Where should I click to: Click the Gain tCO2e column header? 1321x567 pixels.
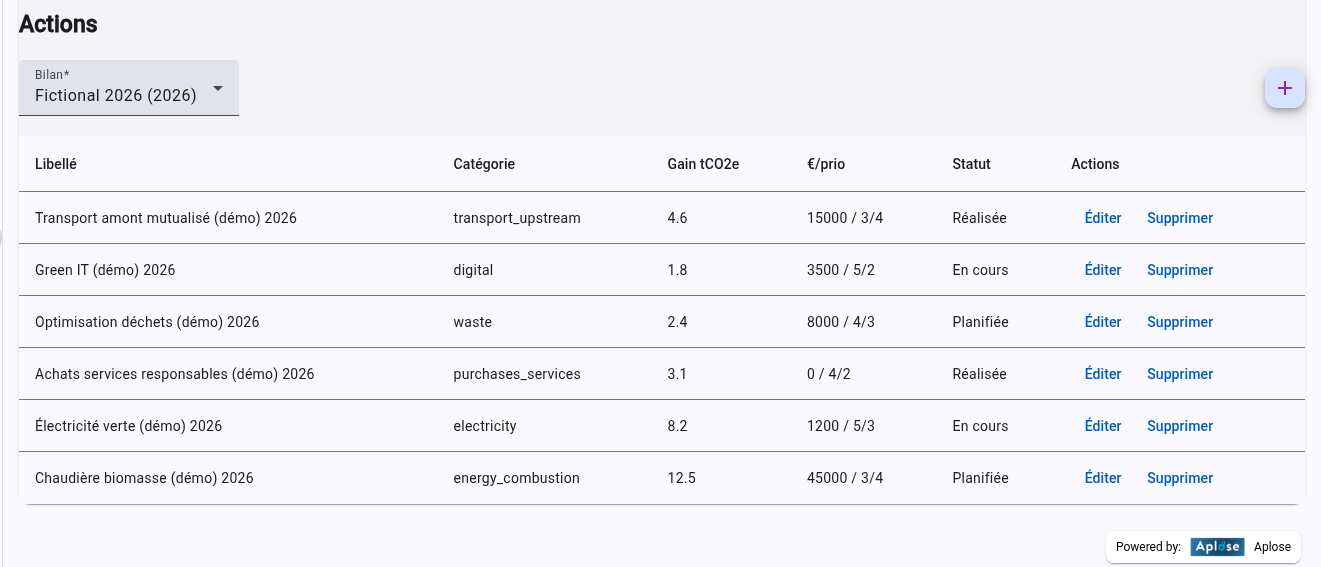pos(703,164)
